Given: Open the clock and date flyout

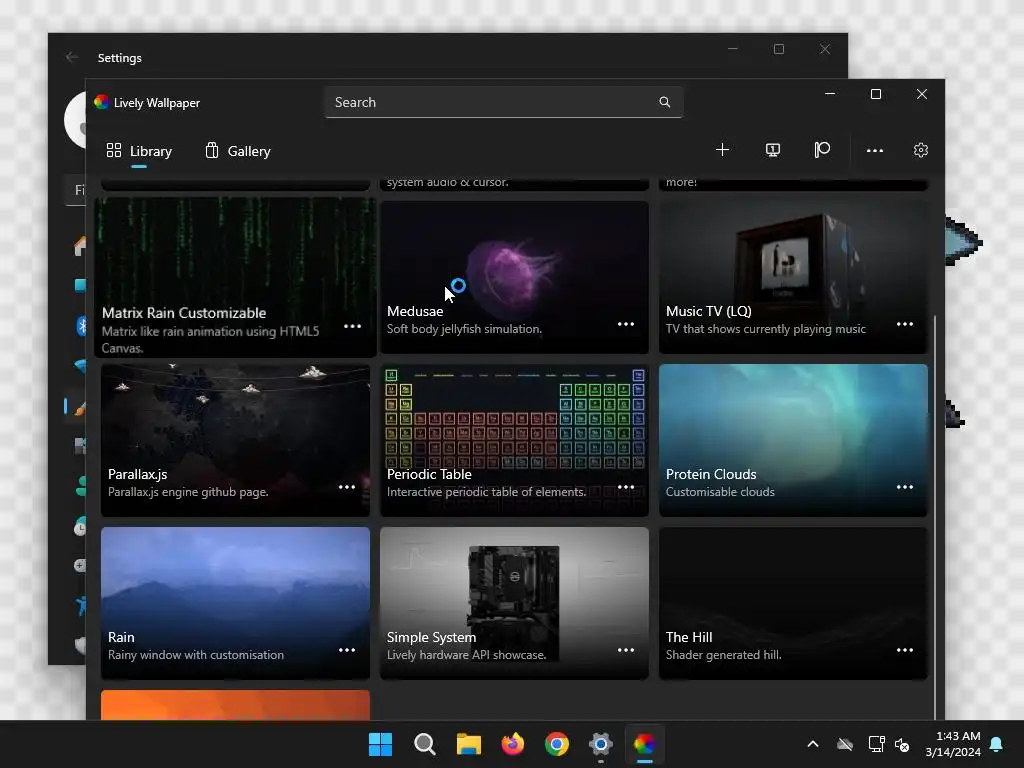Looking at the screenshot, I should pyautogui.click(x=953, y=744).
